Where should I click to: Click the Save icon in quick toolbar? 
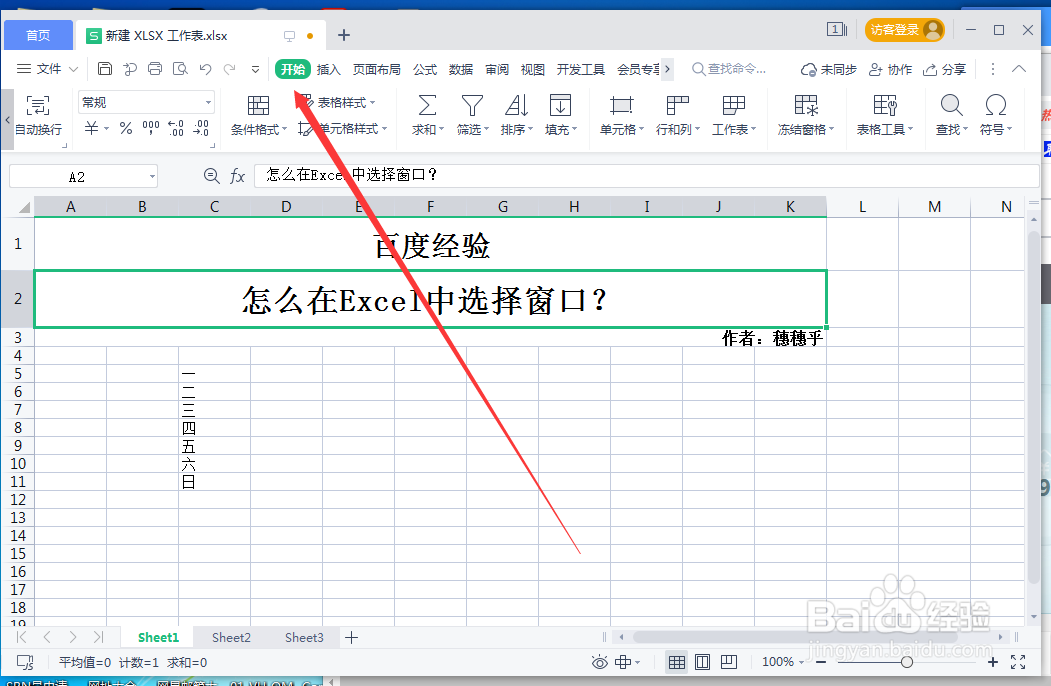(105, 68)
